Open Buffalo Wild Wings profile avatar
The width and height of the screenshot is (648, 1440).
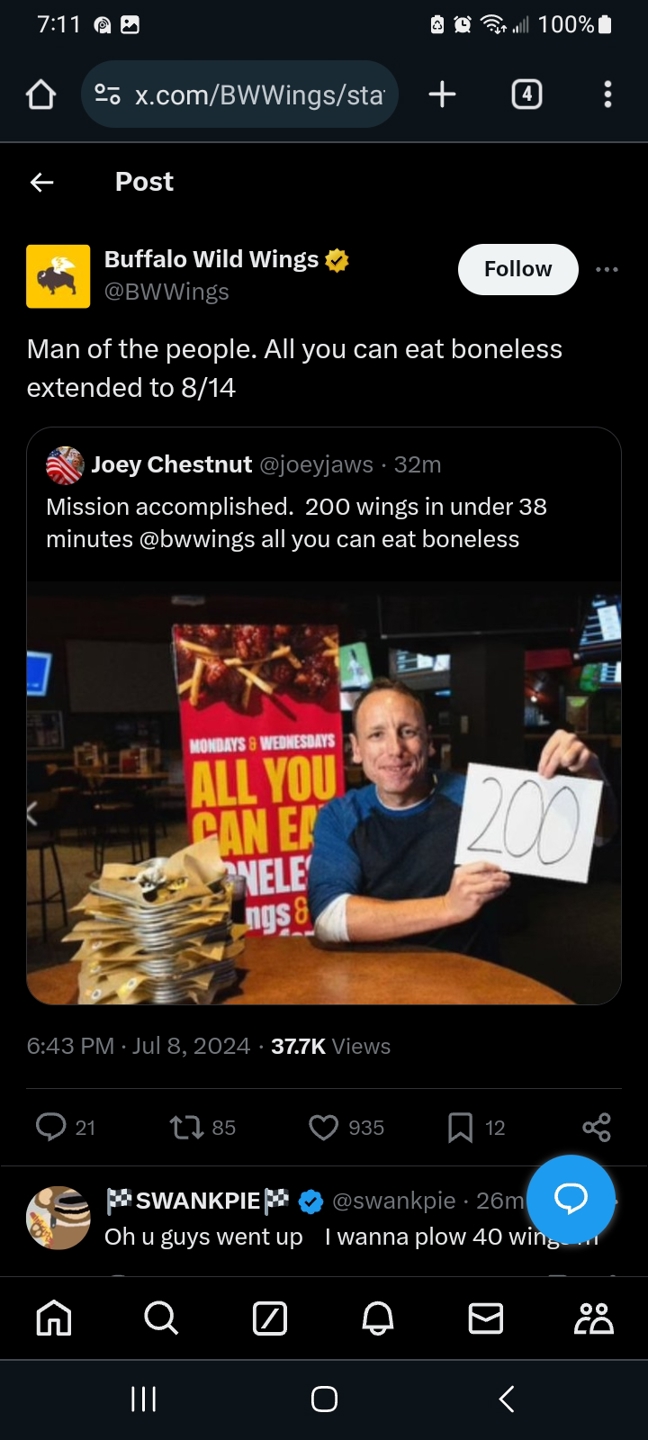pyautogui.click(x=58, y=276)
